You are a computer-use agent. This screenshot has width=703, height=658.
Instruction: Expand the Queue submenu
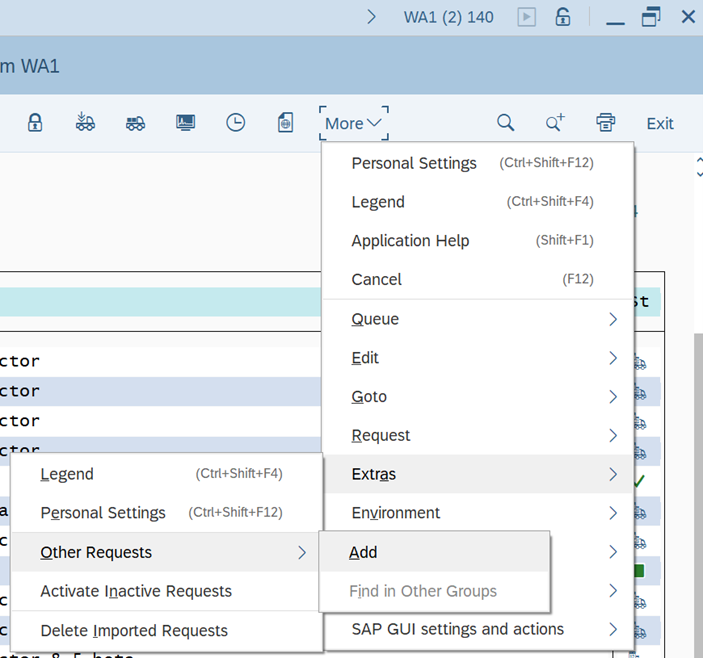coord(478,319)
